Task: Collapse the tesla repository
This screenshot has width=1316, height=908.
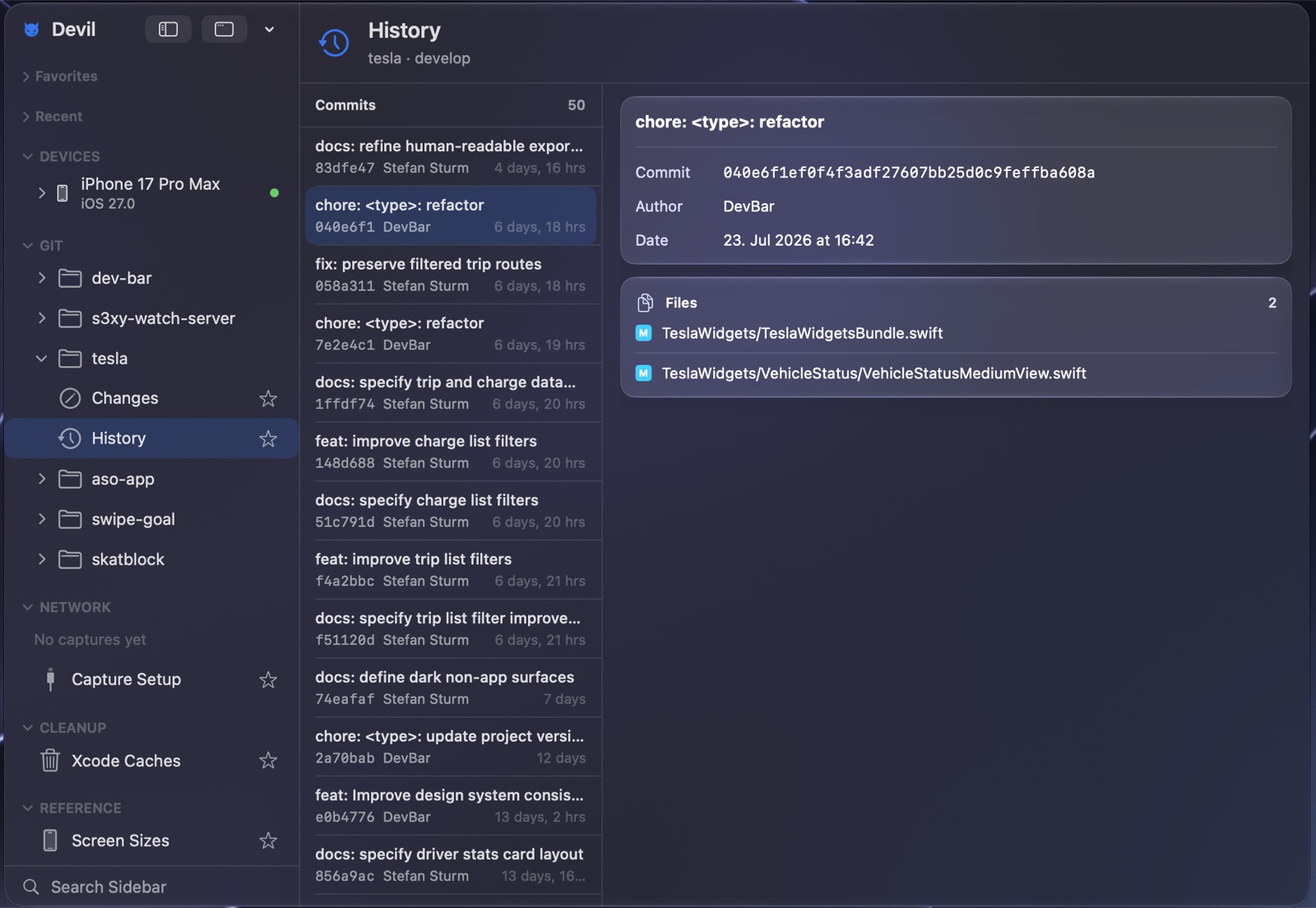Action: click(42, 359)
